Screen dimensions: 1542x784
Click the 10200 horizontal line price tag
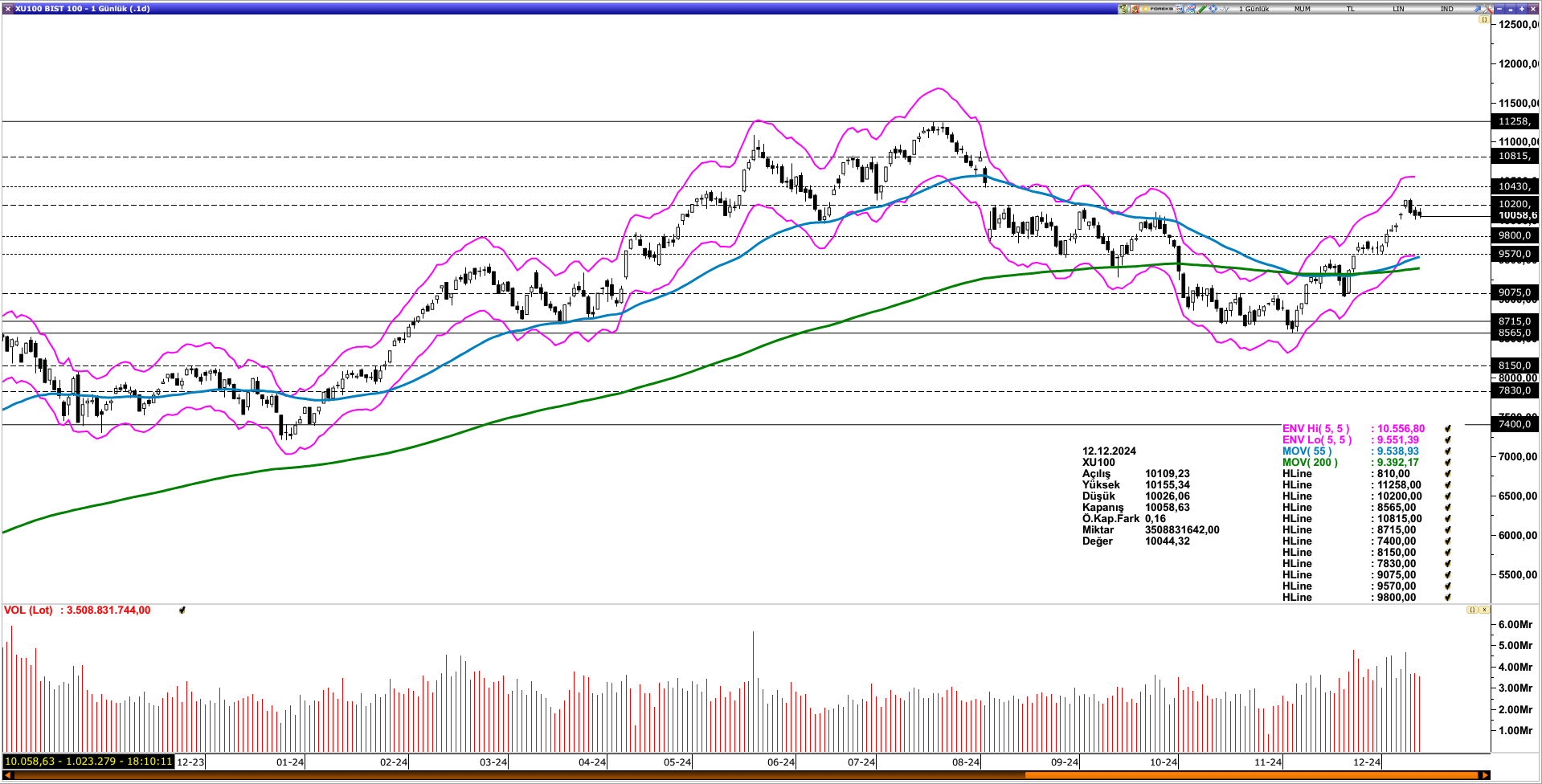point(1515,204)
